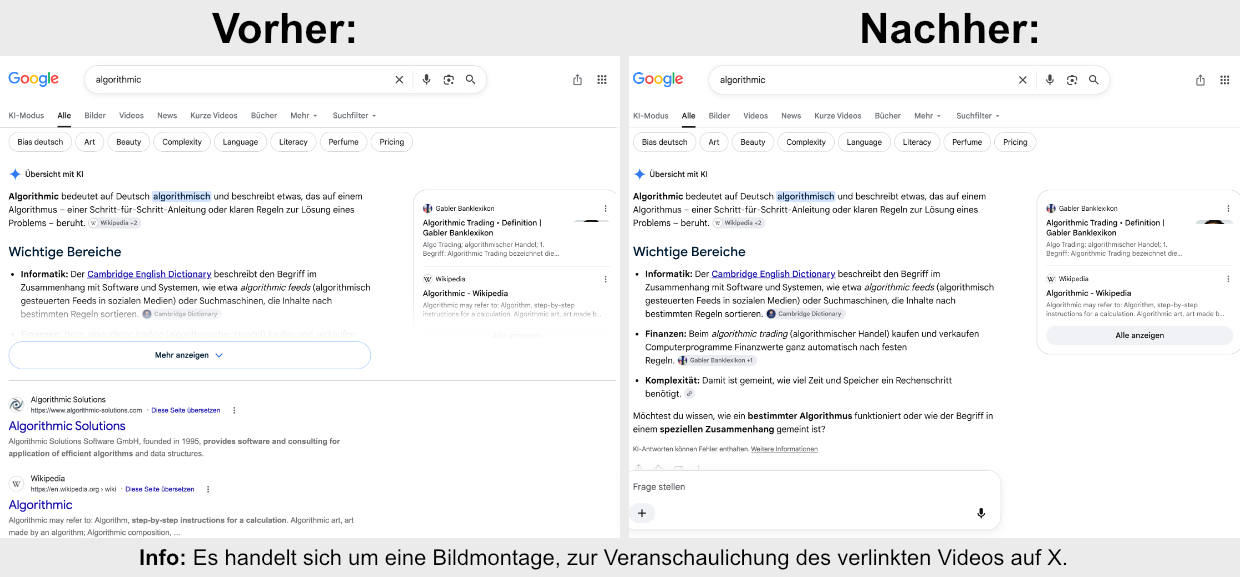
Task: Clear the search text in the left Google search bar
Action: [399, 80]
